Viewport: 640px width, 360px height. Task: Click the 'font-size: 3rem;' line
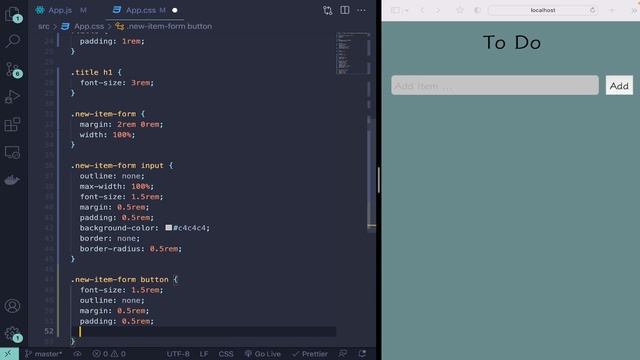pyautogui.click(x=117, y=82)
